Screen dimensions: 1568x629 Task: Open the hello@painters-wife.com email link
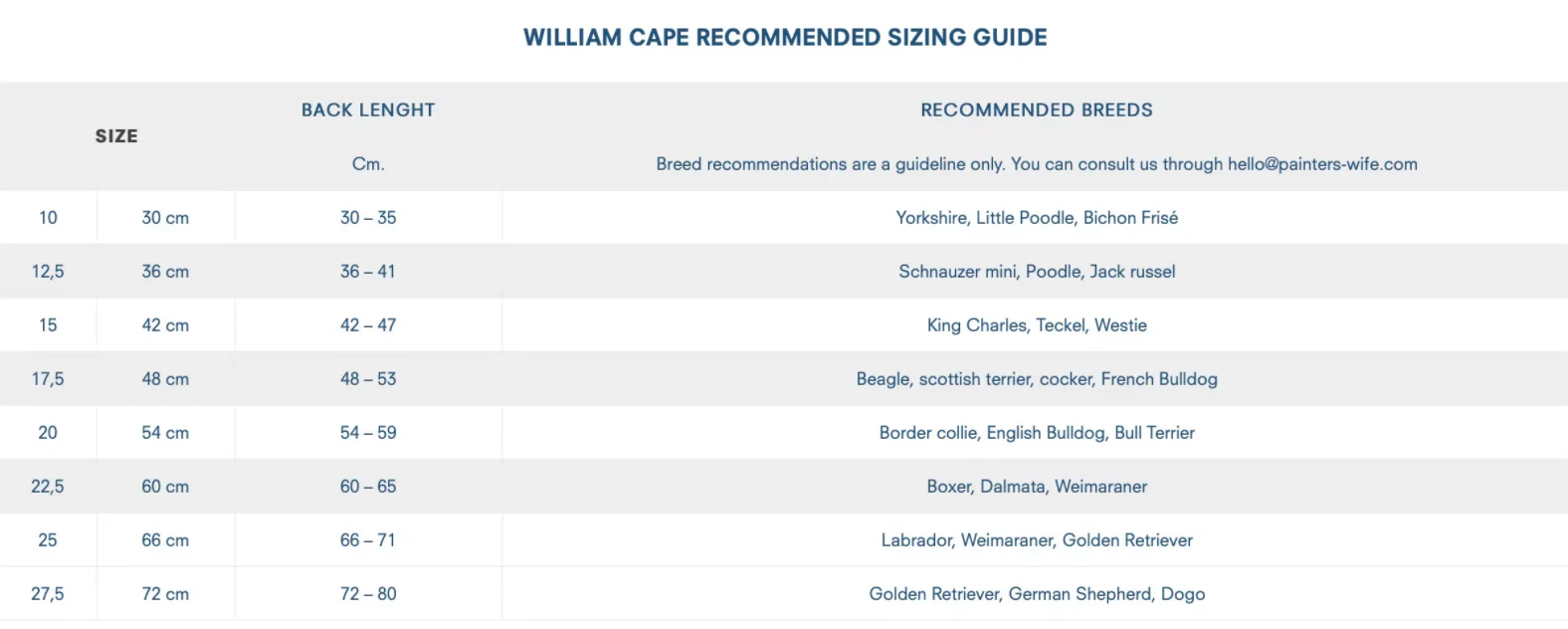pos(1322,164)
